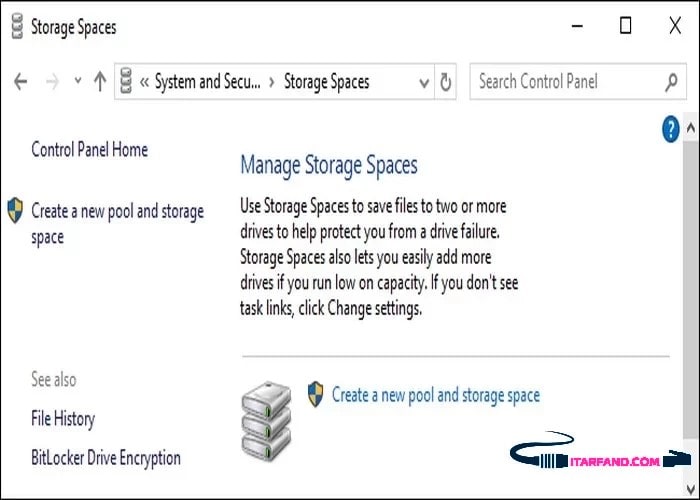Open File History link
The height and width of the screenshot is (500, 700).
click(63, 419)
